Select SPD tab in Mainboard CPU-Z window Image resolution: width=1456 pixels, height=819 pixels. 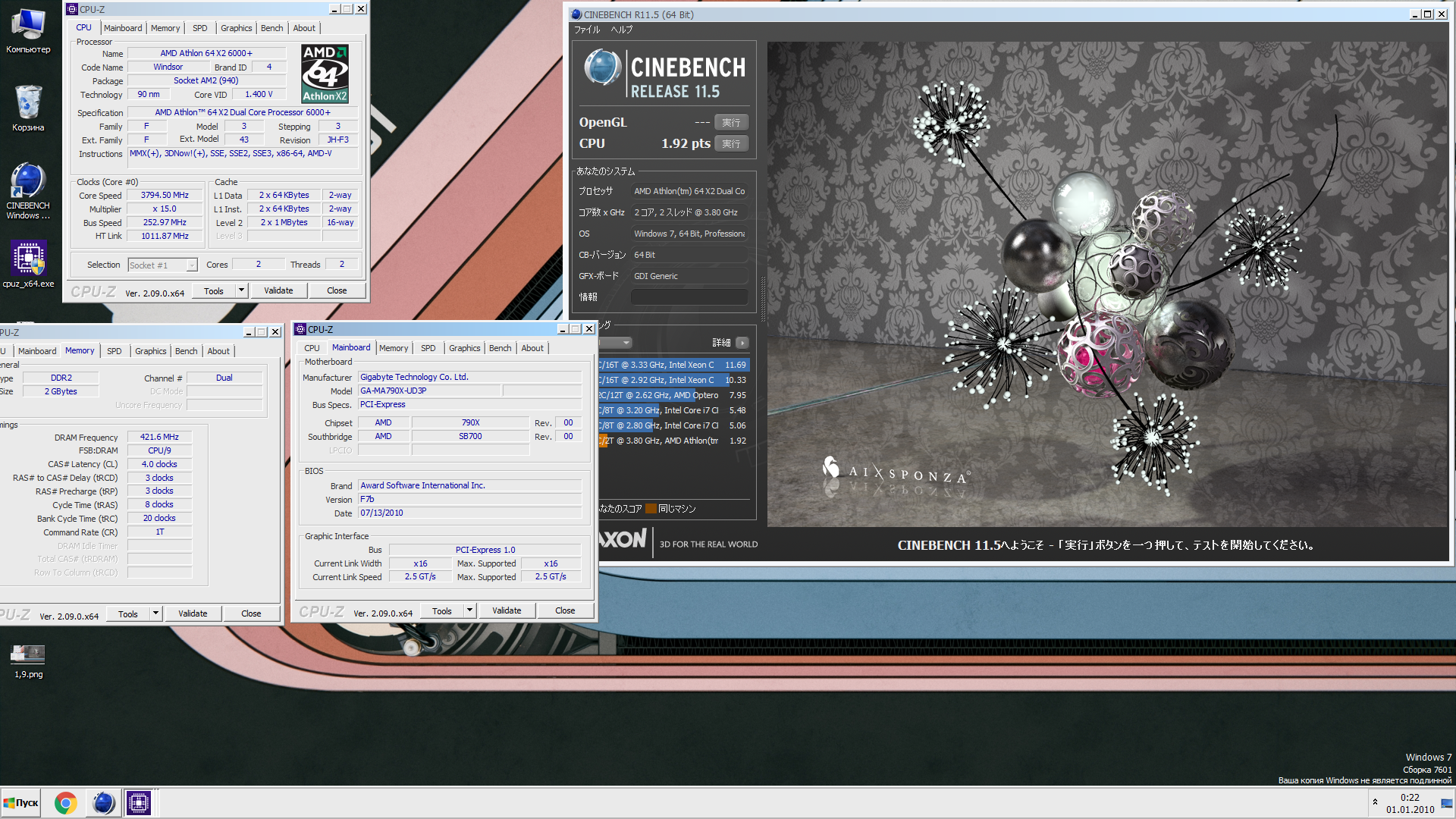coord(428,348)
